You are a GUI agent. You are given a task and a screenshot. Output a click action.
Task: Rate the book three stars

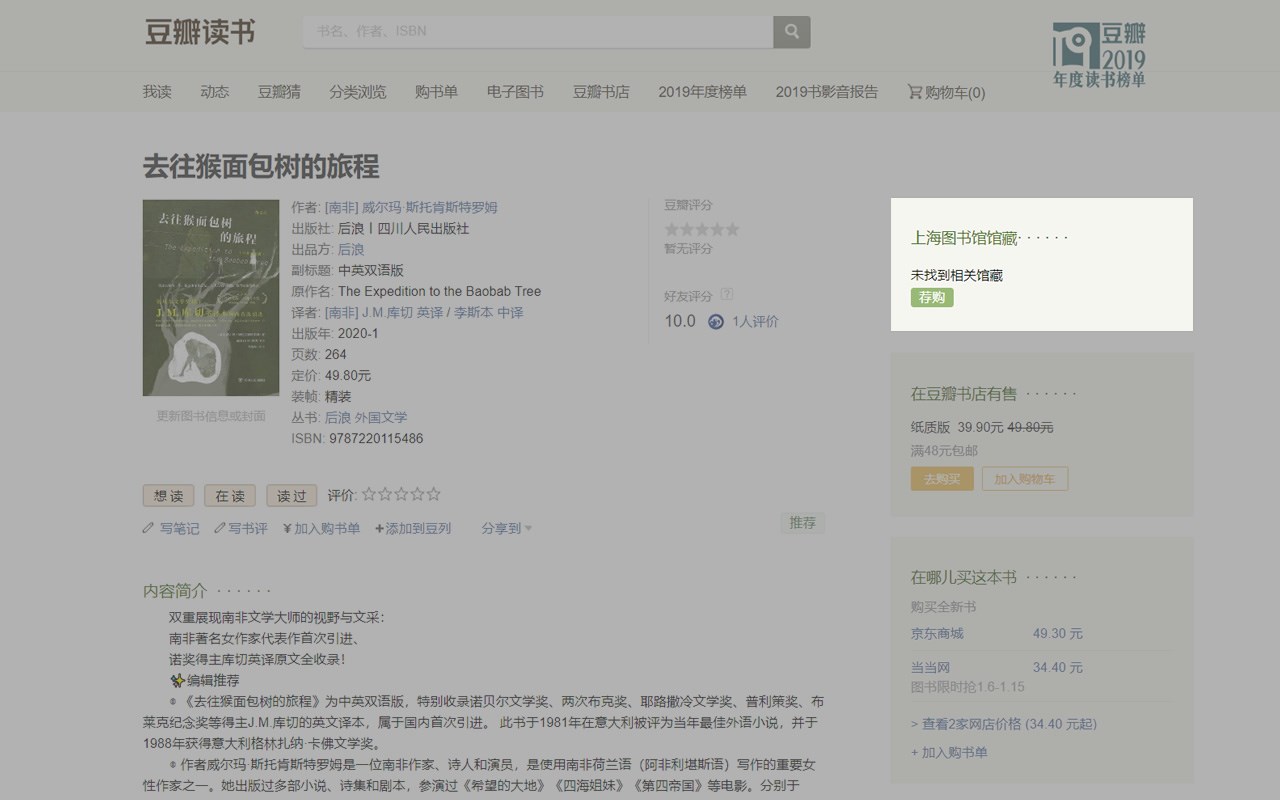401,494
